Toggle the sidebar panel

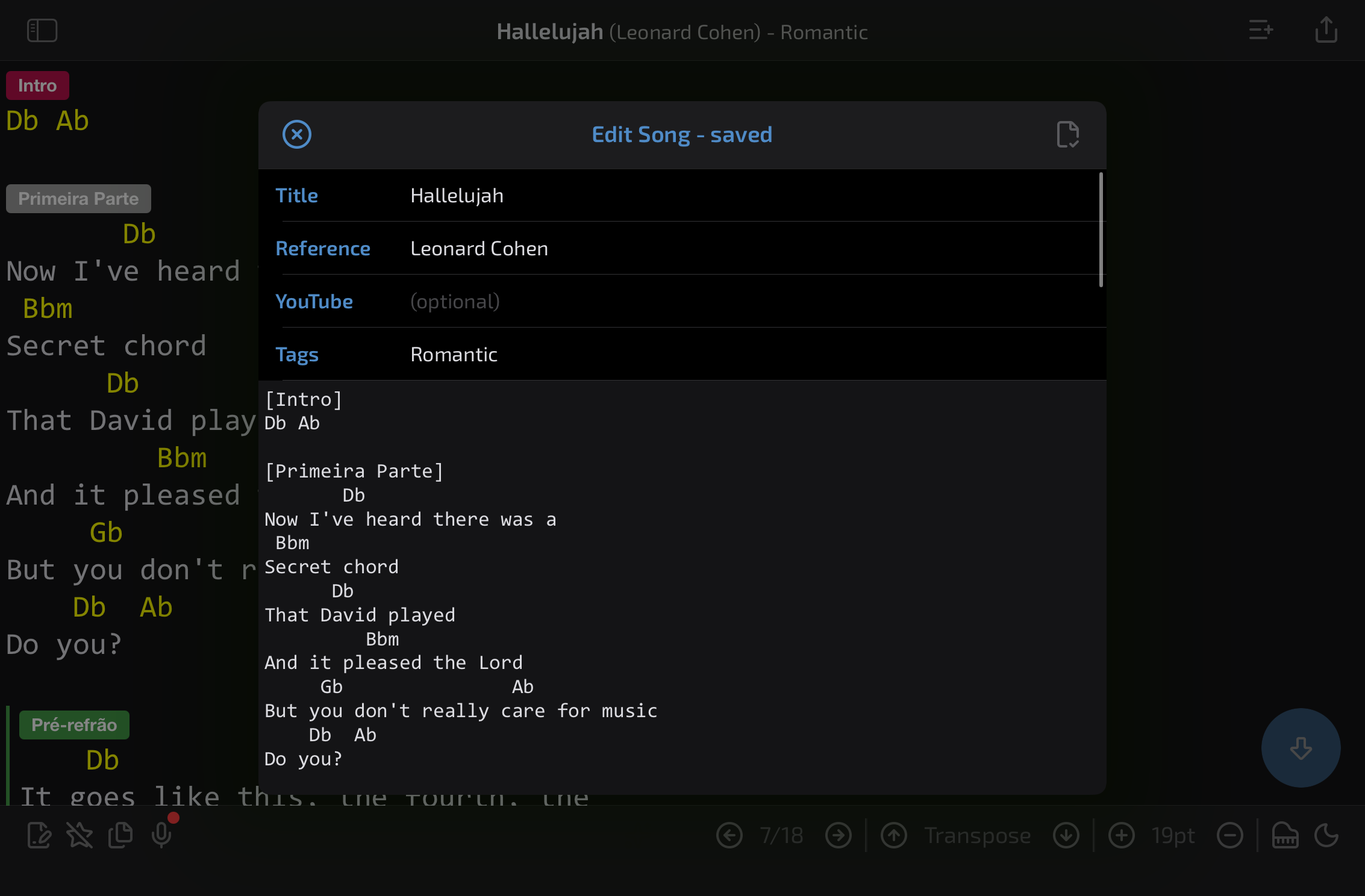pos(43,30)
